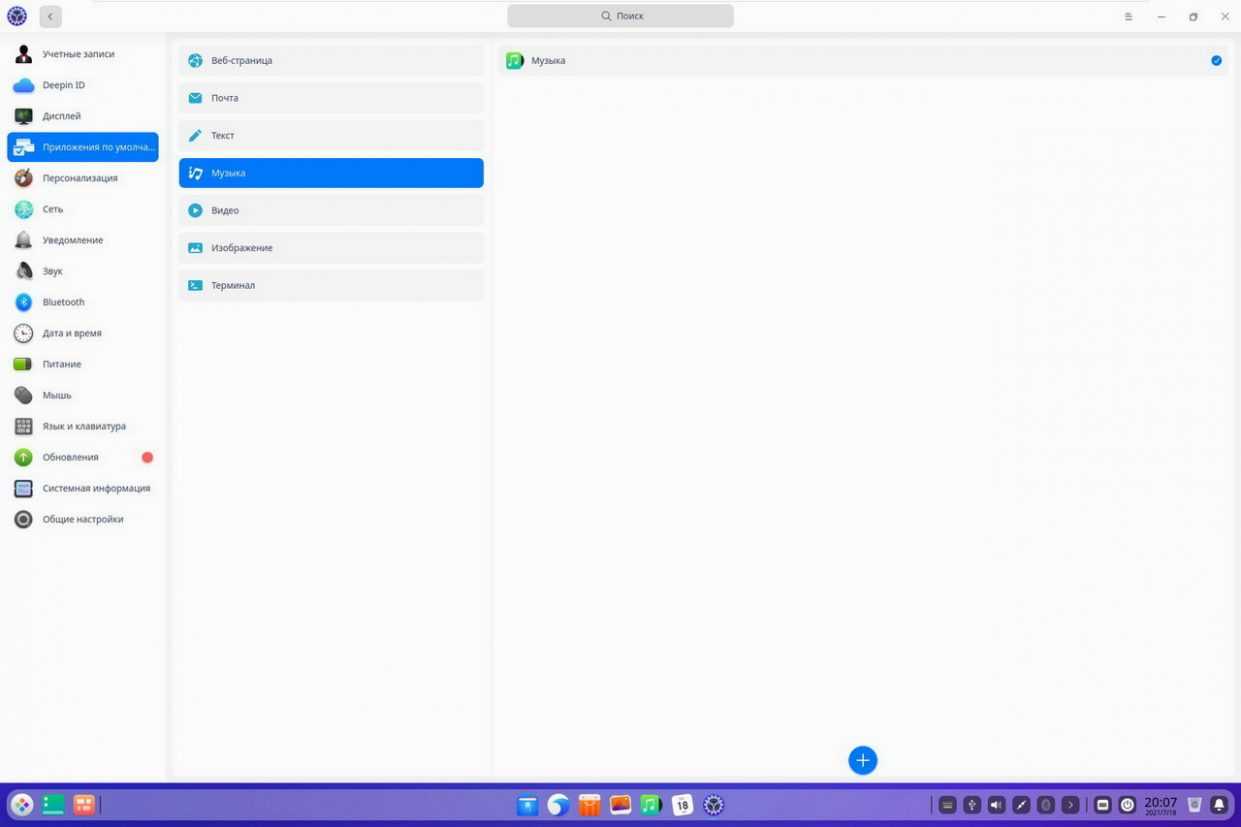This screenshot has width=1241, height=827.
Task: Click the volume icon in system tray
Action: [x=996, y=805]
